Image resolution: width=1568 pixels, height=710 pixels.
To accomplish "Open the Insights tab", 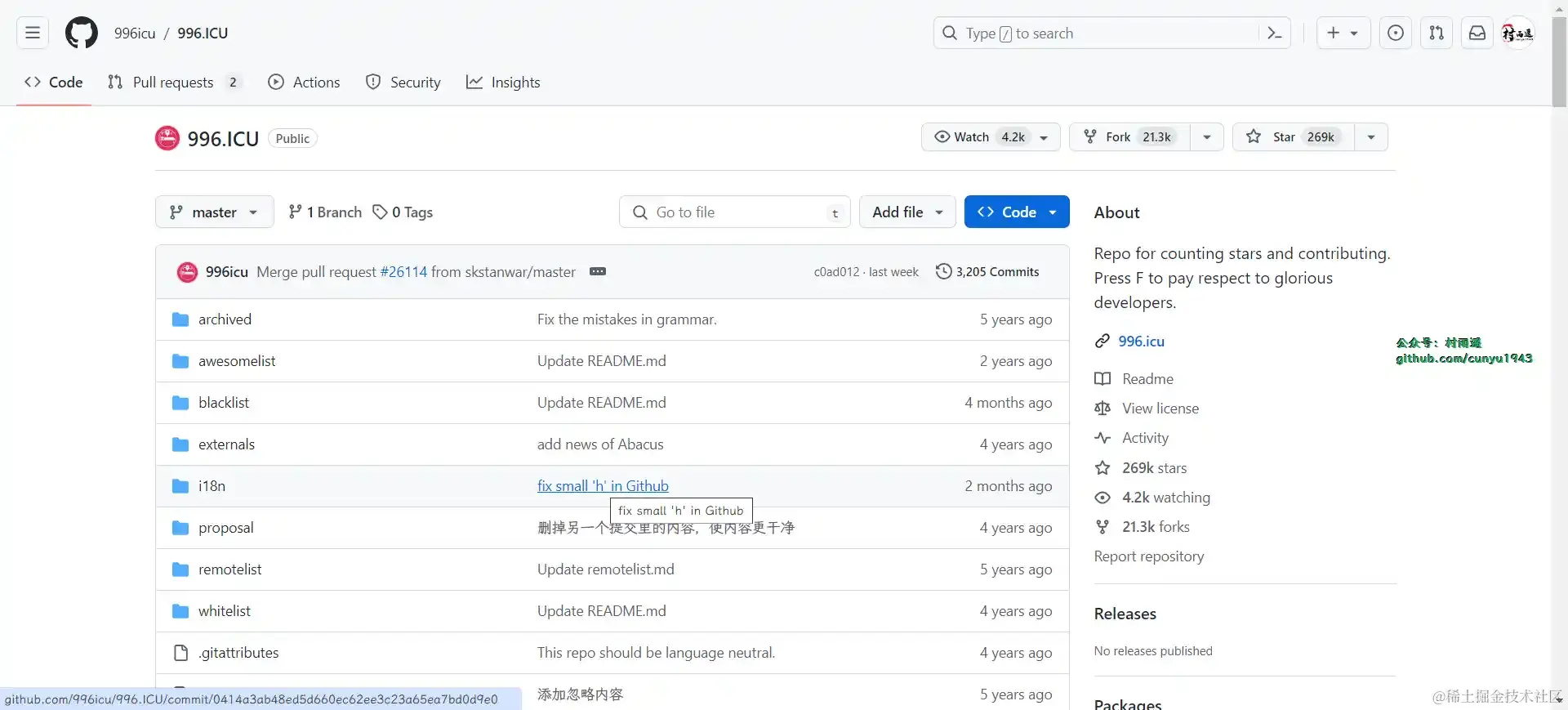I will [x=503, y=83].
